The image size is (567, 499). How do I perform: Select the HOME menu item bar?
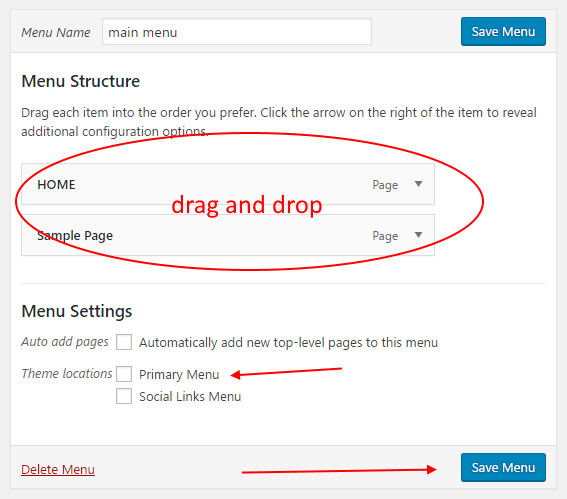tap(228, 184)
